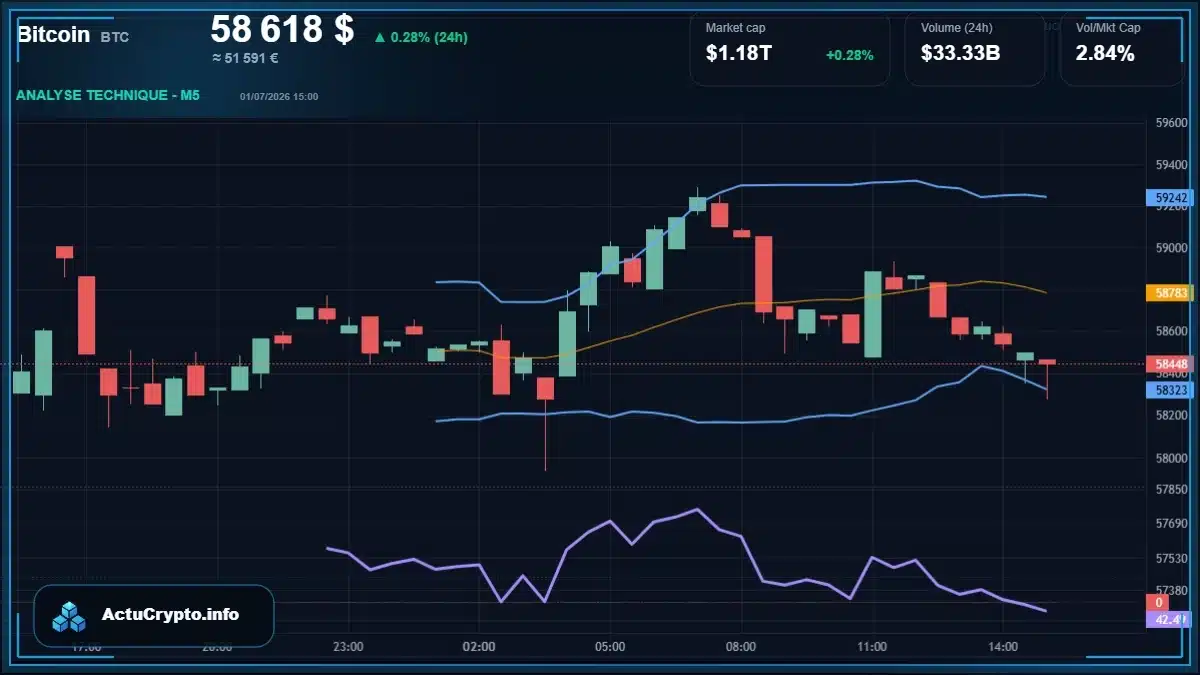Click the red 0 indicator tag
Image resolution: width=1200 pixels, height=675 pixels.
1158,603
